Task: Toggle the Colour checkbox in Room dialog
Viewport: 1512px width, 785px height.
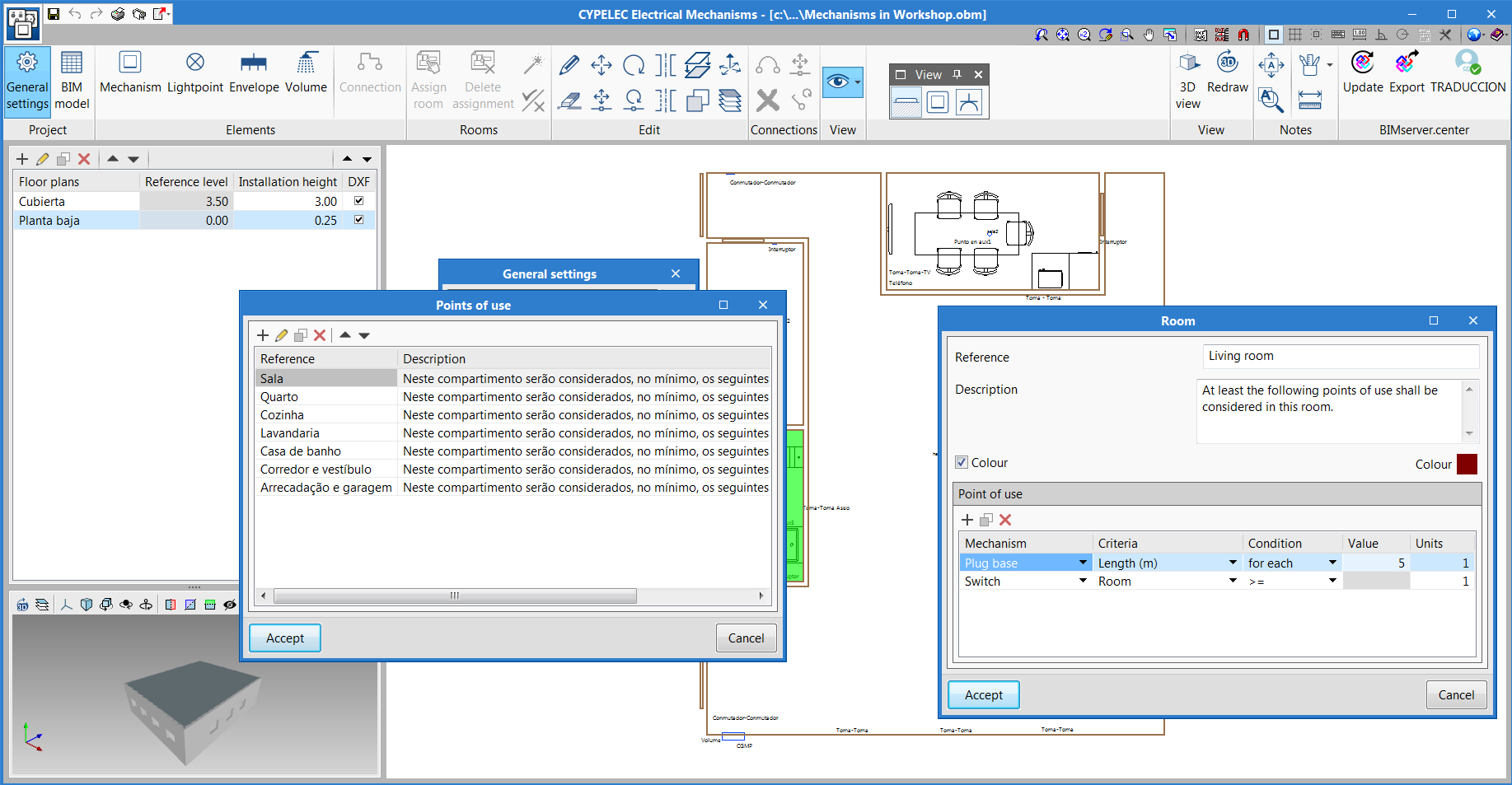Action: 962,463
